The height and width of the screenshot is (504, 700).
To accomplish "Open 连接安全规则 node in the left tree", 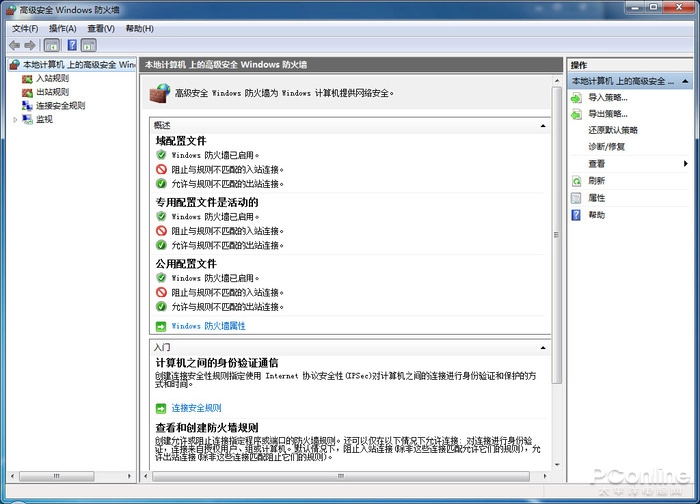I will click(x=60, y=105).
